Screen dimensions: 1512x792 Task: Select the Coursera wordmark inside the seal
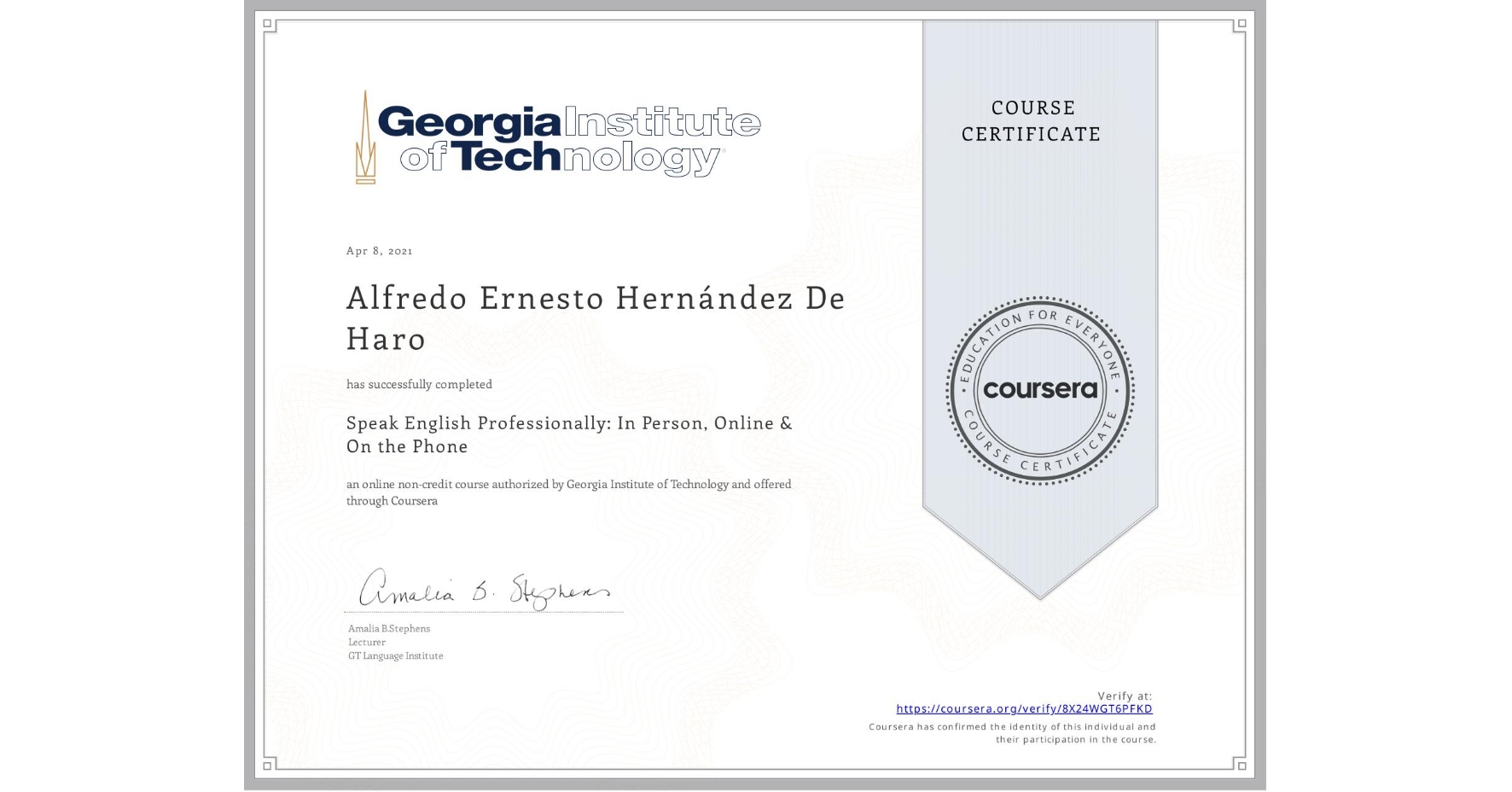point(1039,391)
